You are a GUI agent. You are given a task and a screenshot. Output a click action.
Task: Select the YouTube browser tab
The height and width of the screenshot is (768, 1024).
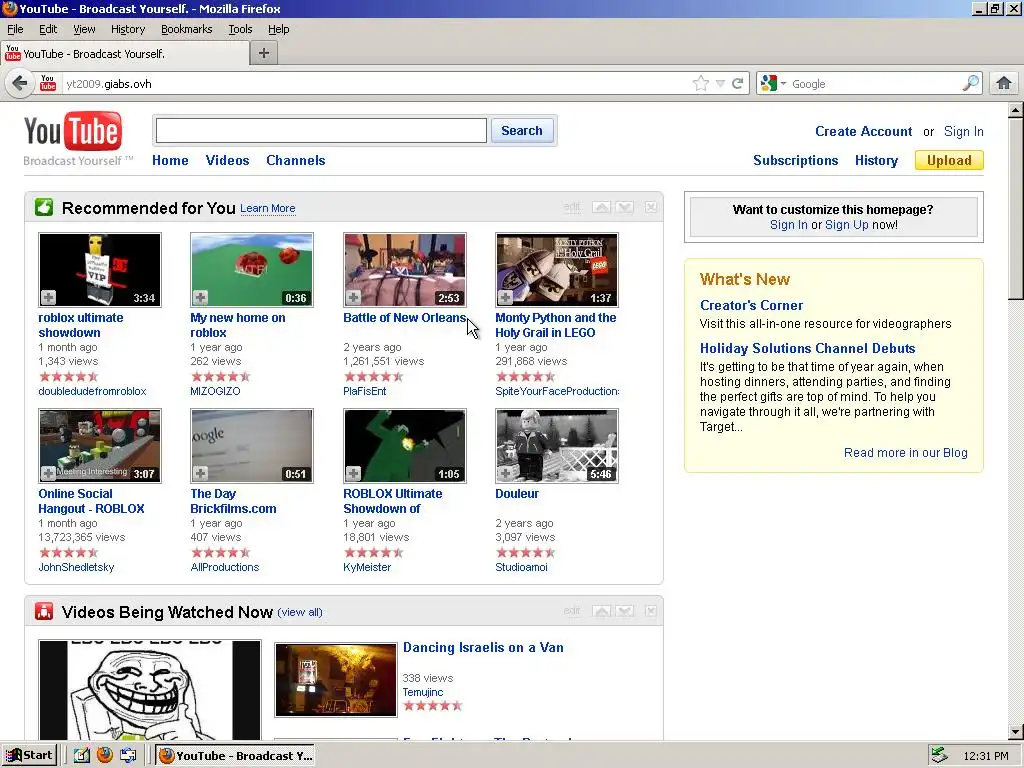click(125, 54)
